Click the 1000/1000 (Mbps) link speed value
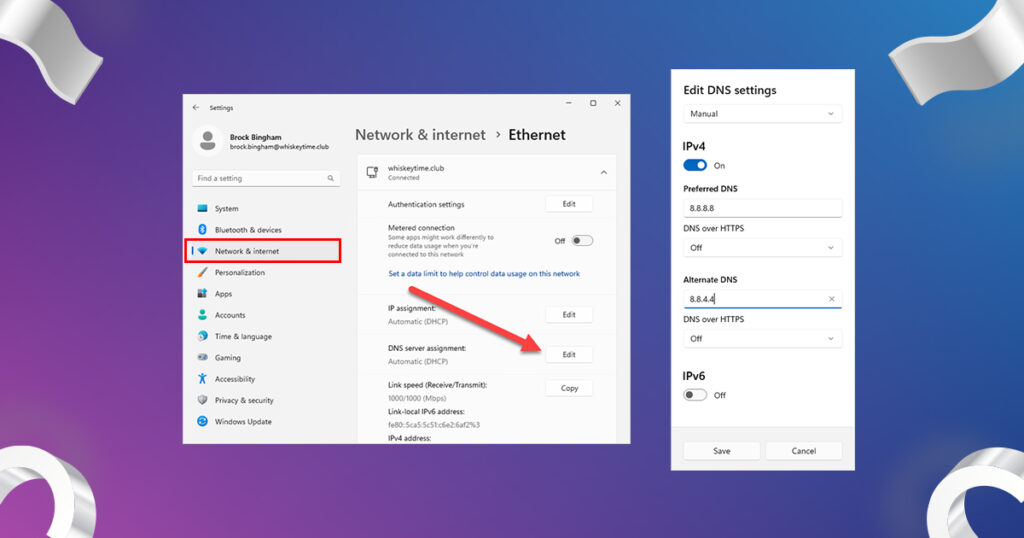 click(x=417, y=398)
